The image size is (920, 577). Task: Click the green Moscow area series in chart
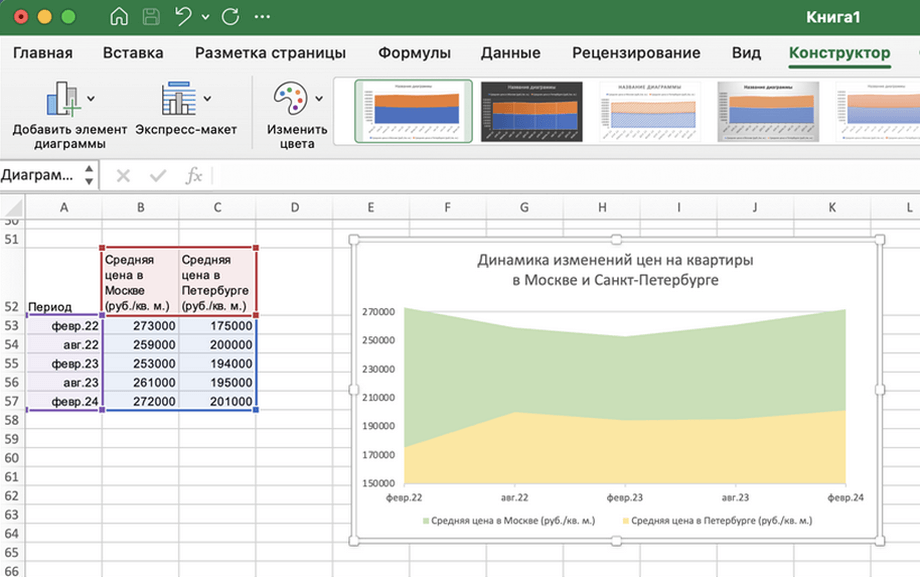click(625, 376)
